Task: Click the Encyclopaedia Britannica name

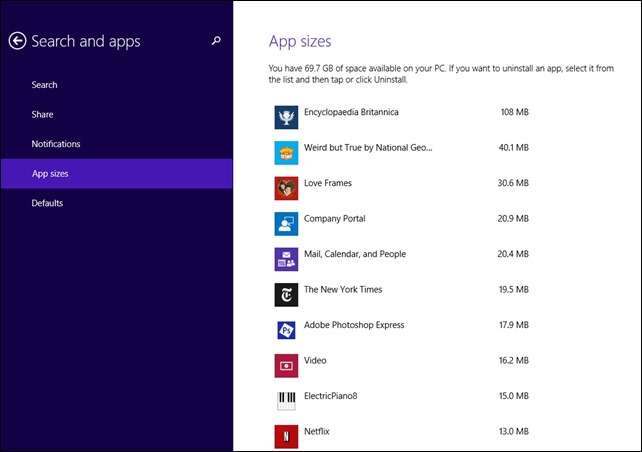Action: pyautogui.click(x=351, y=112)
